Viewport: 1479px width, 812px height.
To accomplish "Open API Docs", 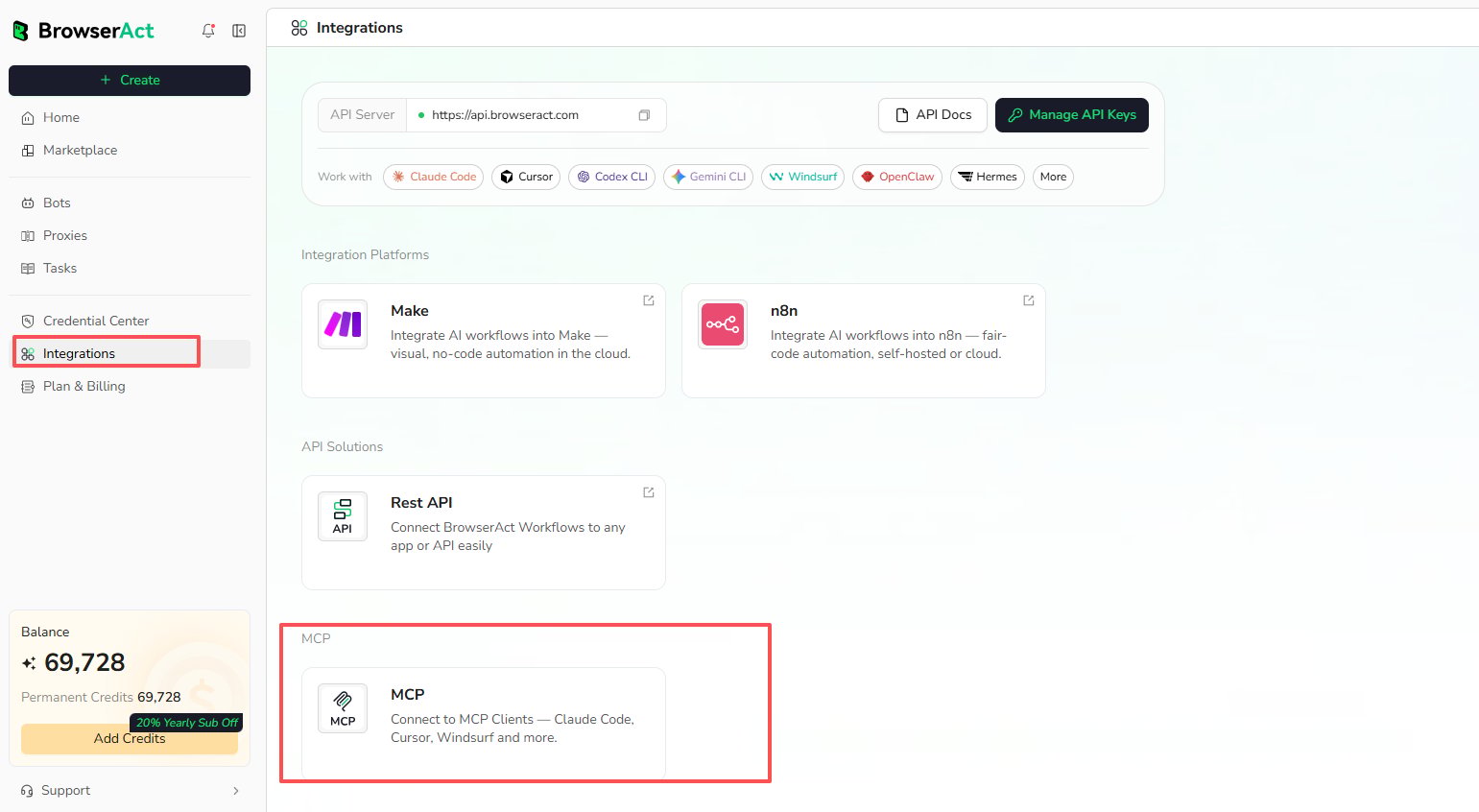I will coord(933,115).
